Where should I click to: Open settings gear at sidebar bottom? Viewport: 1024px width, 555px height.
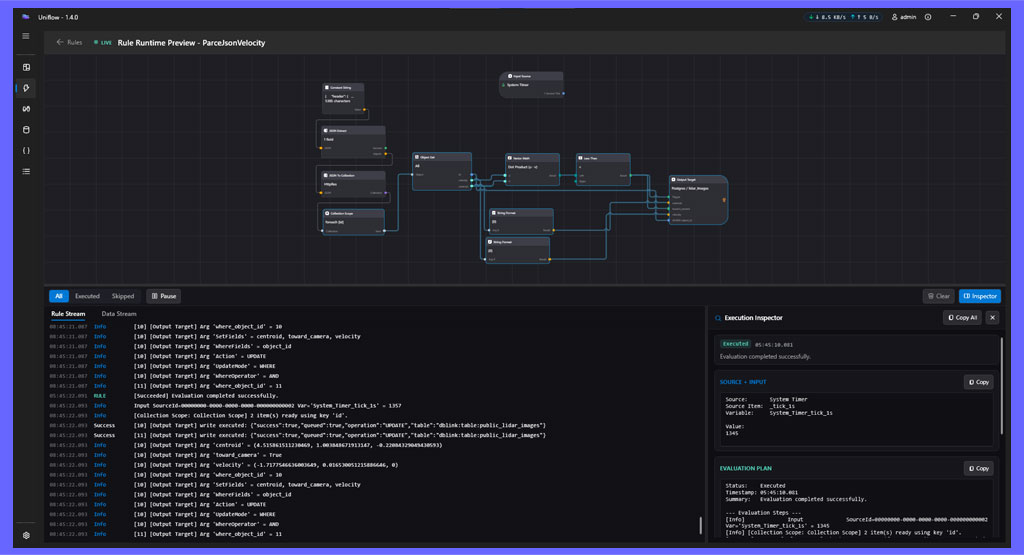tap(26, 535)
